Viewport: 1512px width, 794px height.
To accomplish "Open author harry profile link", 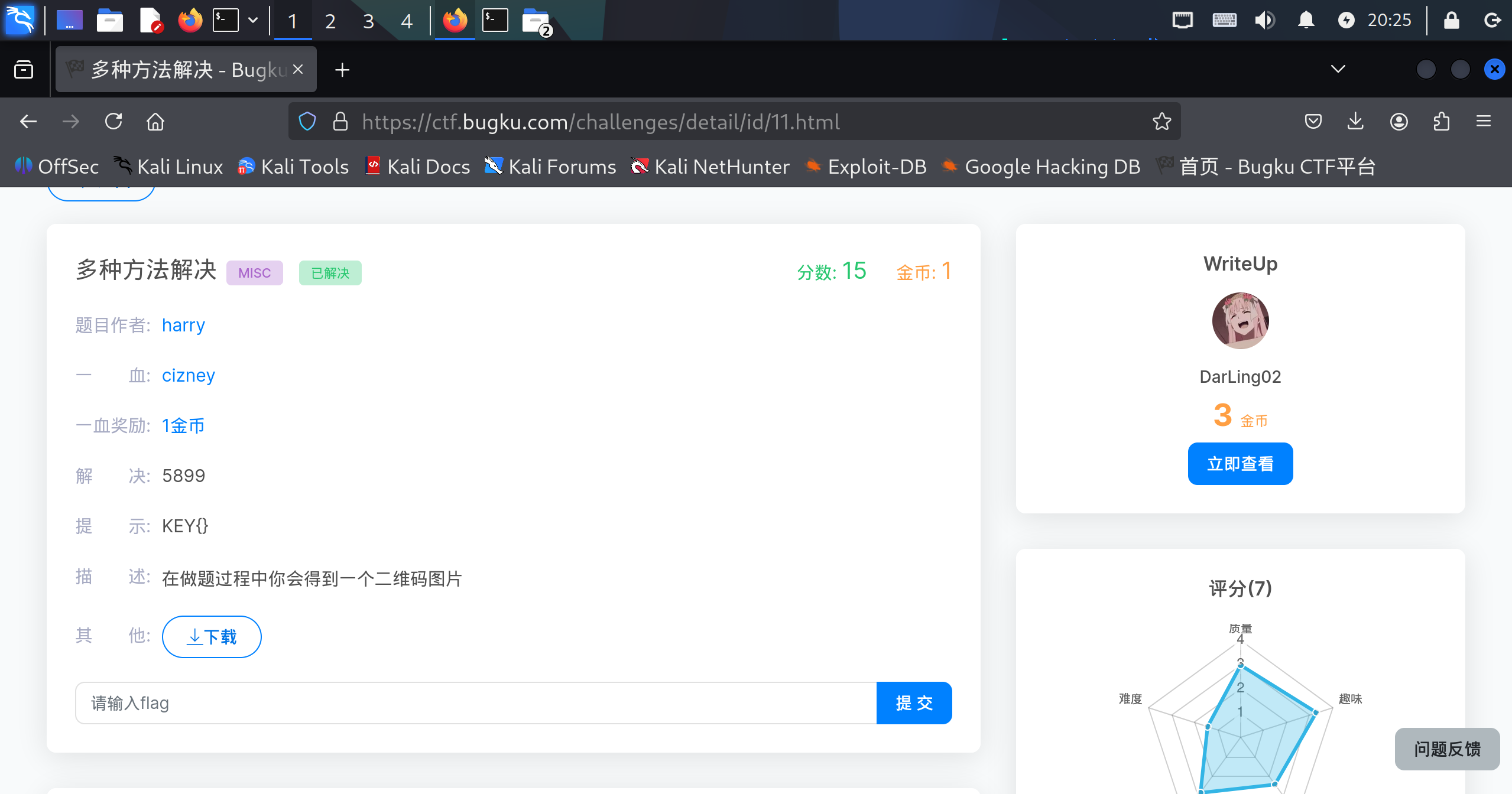I will [183, 325].
